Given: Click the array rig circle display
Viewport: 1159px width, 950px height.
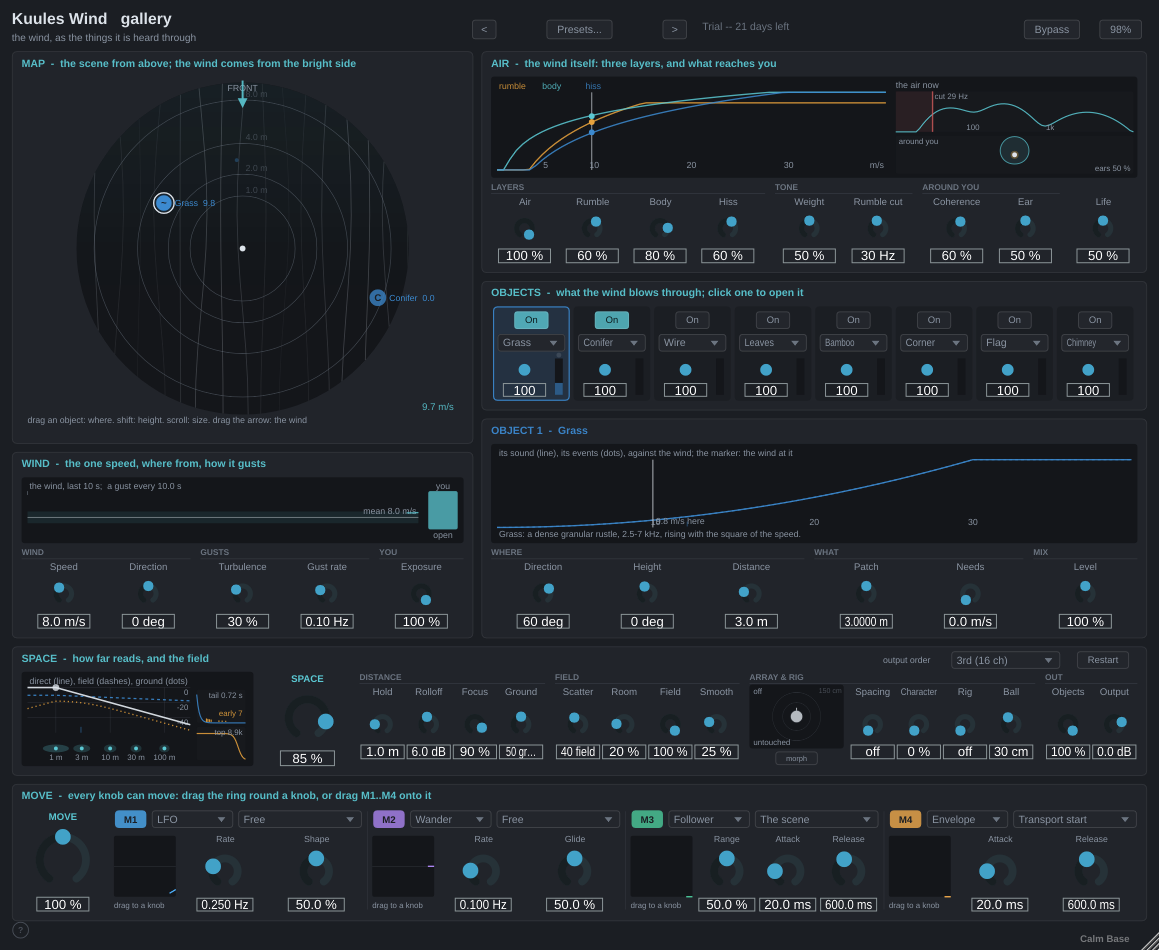Looking at the screenshot, I should click(796, 716).
